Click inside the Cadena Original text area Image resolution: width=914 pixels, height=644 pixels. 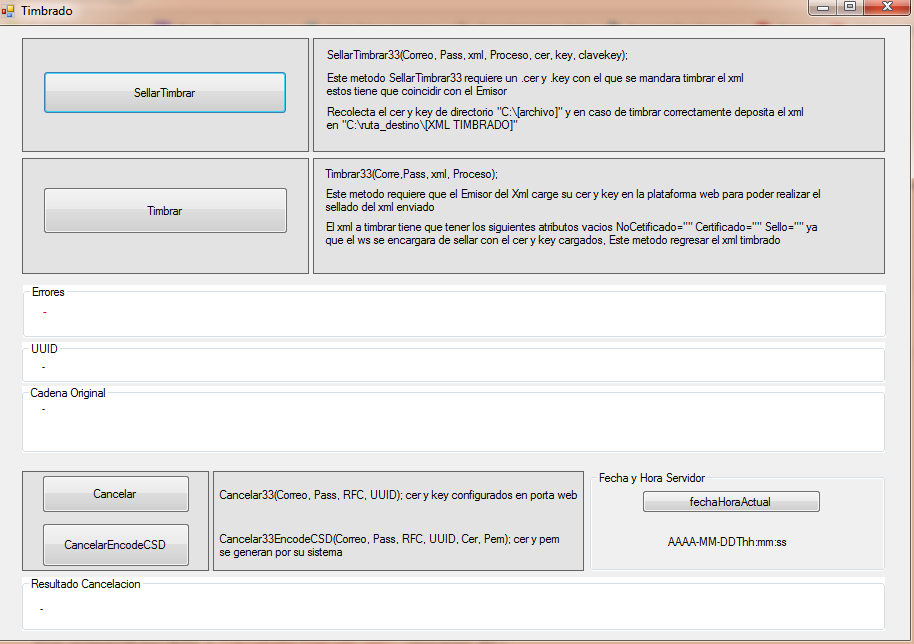(452, 423)
